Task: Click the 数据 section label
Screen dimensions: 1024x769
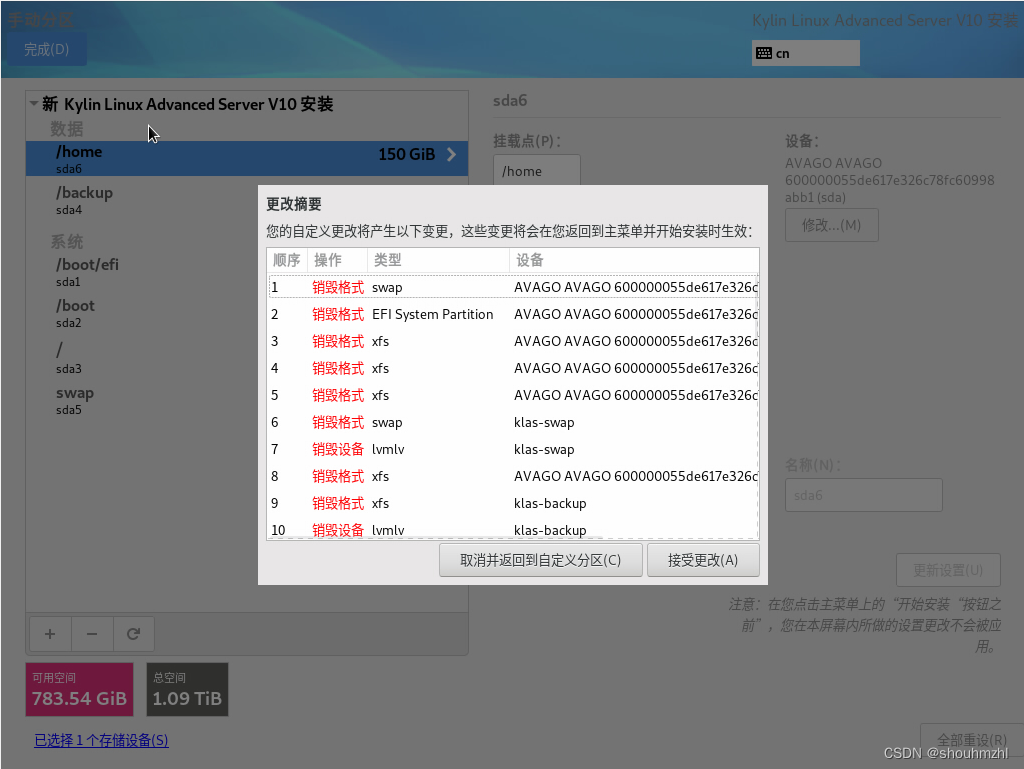Action: click(x=67, y=129)
